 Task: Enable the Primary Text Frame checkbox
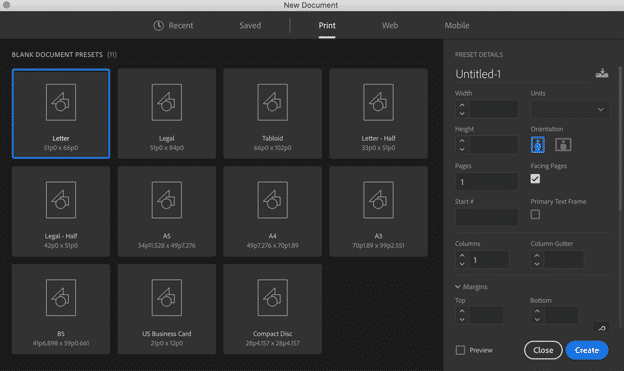click(x=535, y=215)
